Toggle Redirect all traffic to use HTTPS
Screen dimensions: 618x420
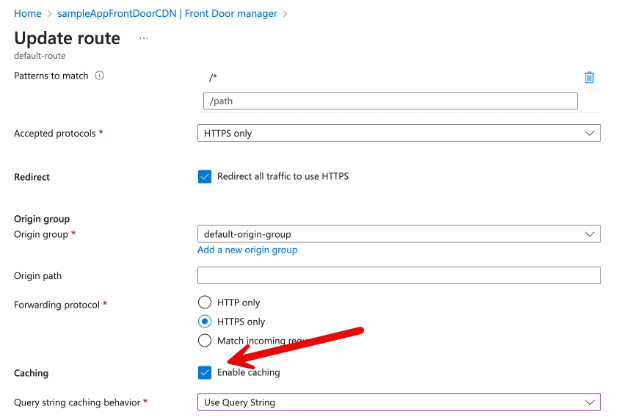(x=205, y=176)
